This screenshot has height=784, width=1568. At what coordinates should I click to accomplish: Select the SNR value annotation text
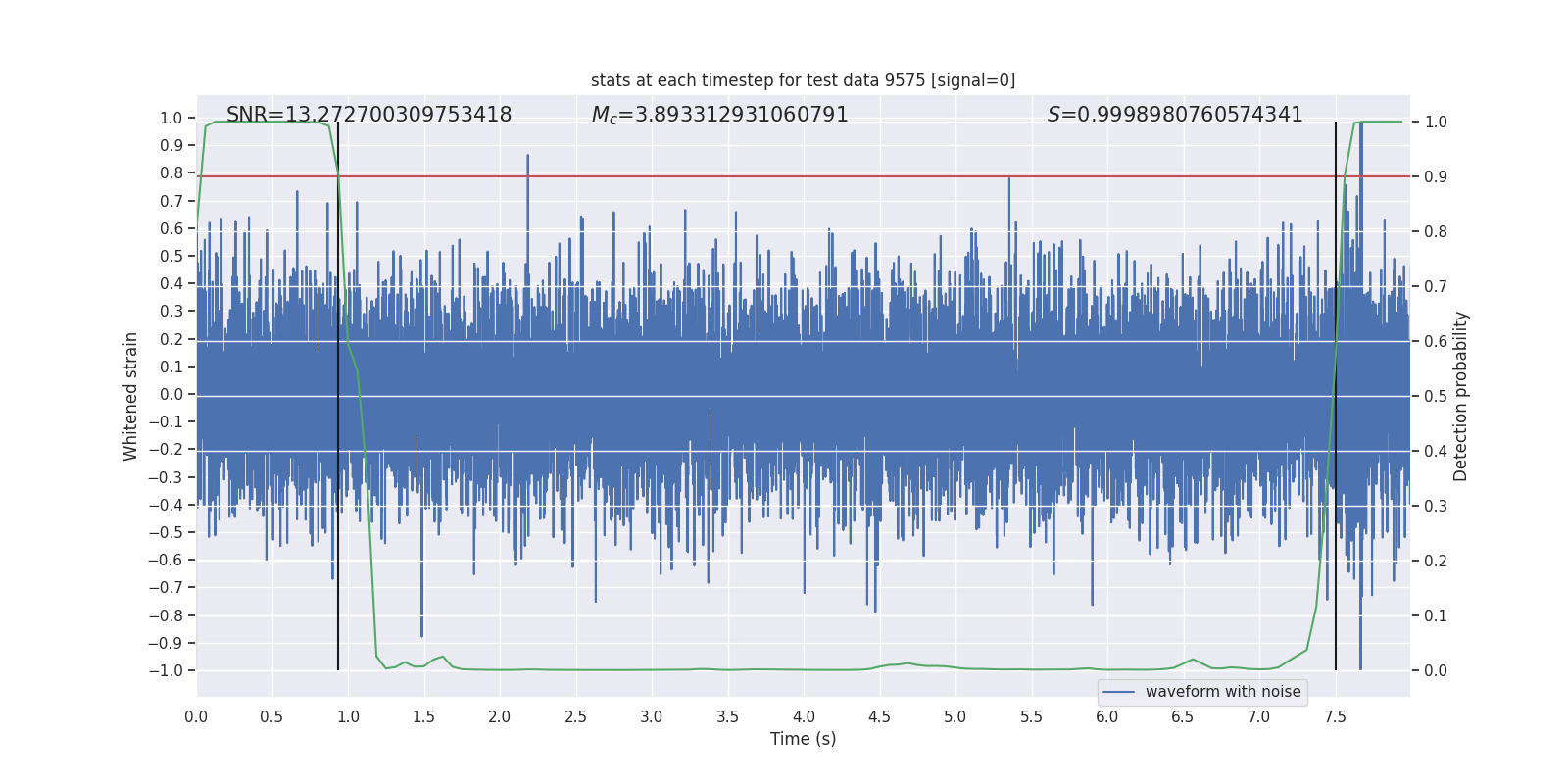(368, 115)
